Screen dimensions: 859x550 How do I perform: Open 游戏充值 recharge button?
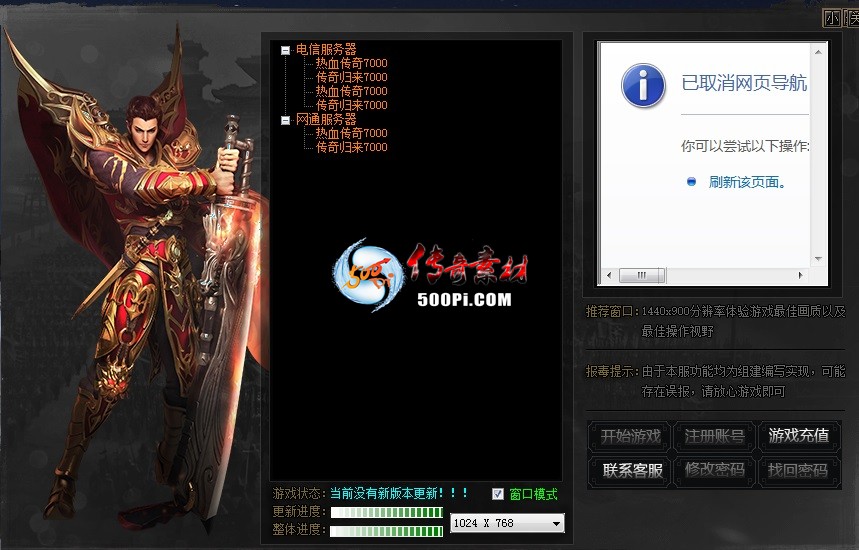(798, 436)
